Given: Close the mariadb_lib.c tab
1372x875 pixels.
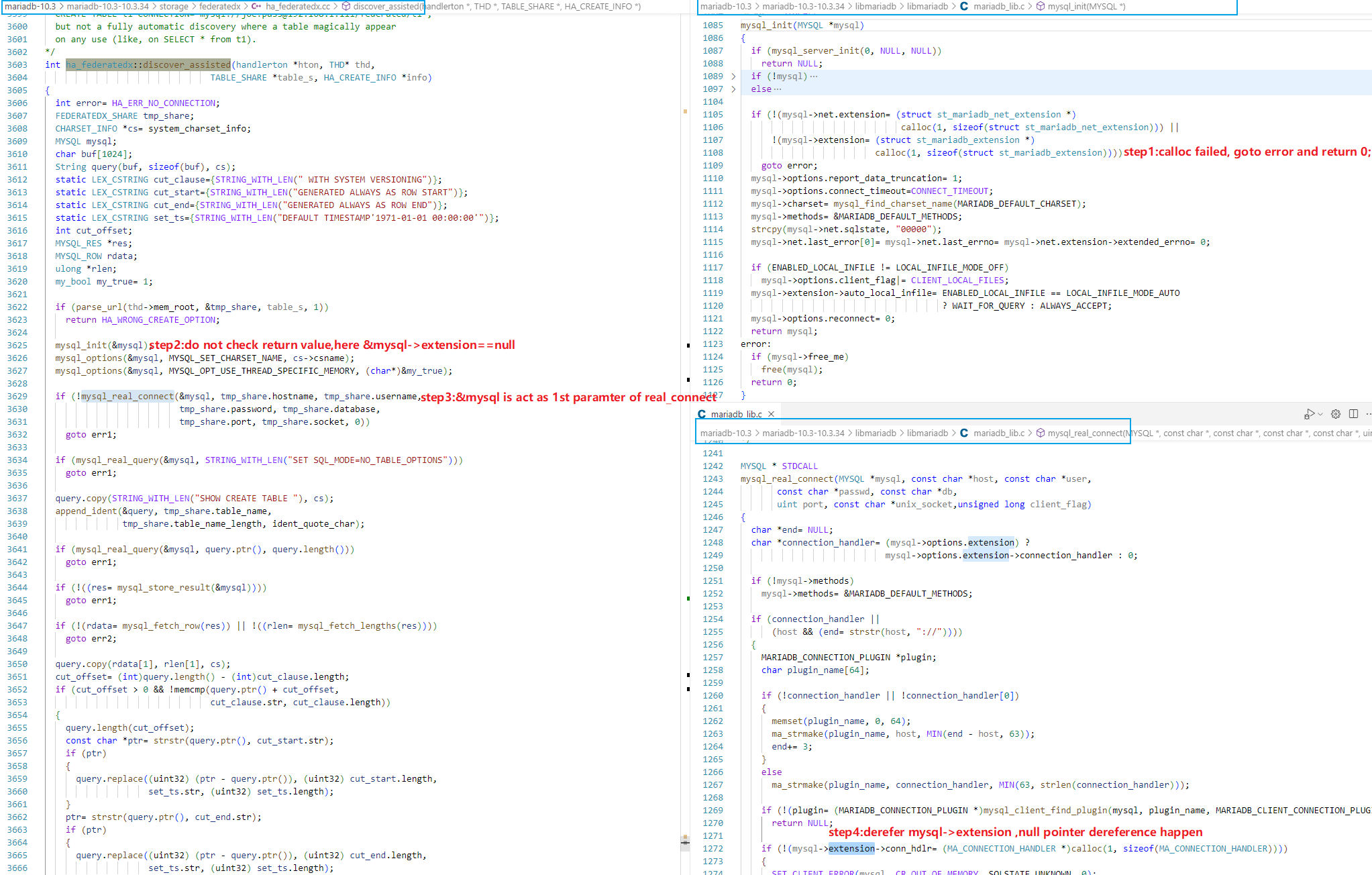Looking at the screenshot, I should (x=772, y=414).
